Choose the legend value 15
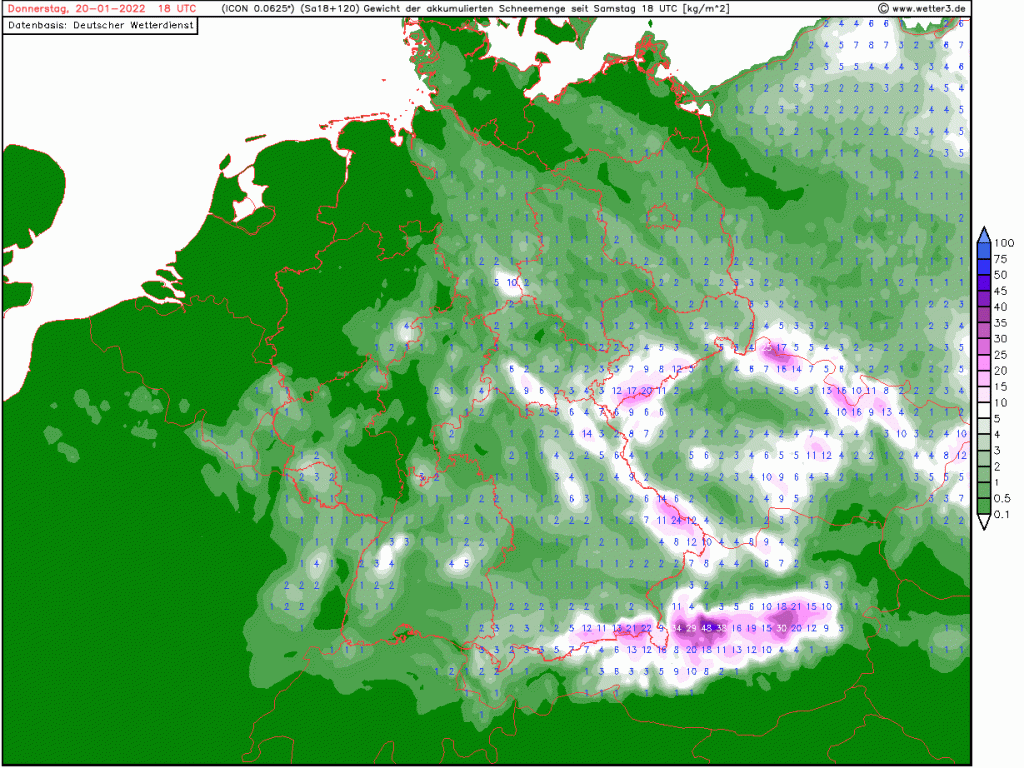This screenshot has width=1024, height=768. [1001, 386]
